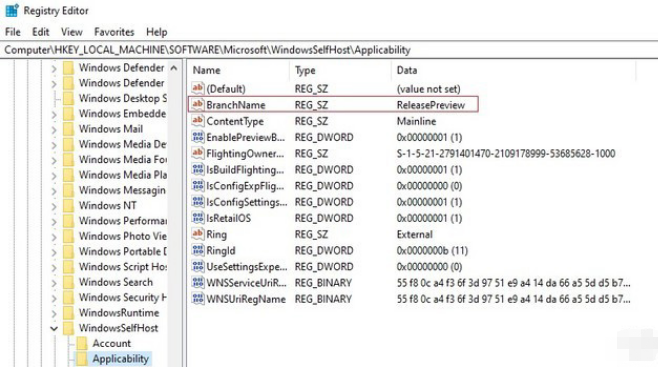Click the Applicability folder icon
The height and width of the screenshot is (367, 658).
point(82,359)
